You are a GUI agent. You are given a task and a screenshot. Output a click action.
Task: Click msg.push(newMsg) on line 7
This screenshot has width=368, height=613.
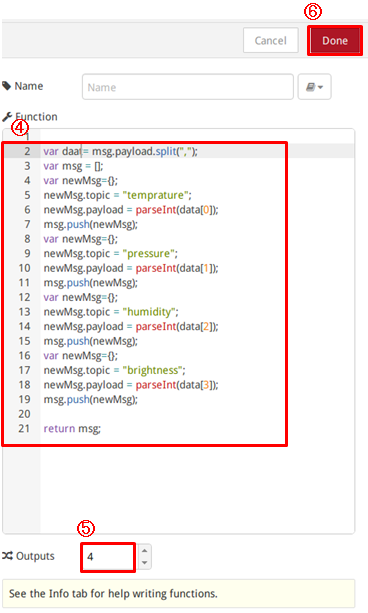[x=90, y=224]
